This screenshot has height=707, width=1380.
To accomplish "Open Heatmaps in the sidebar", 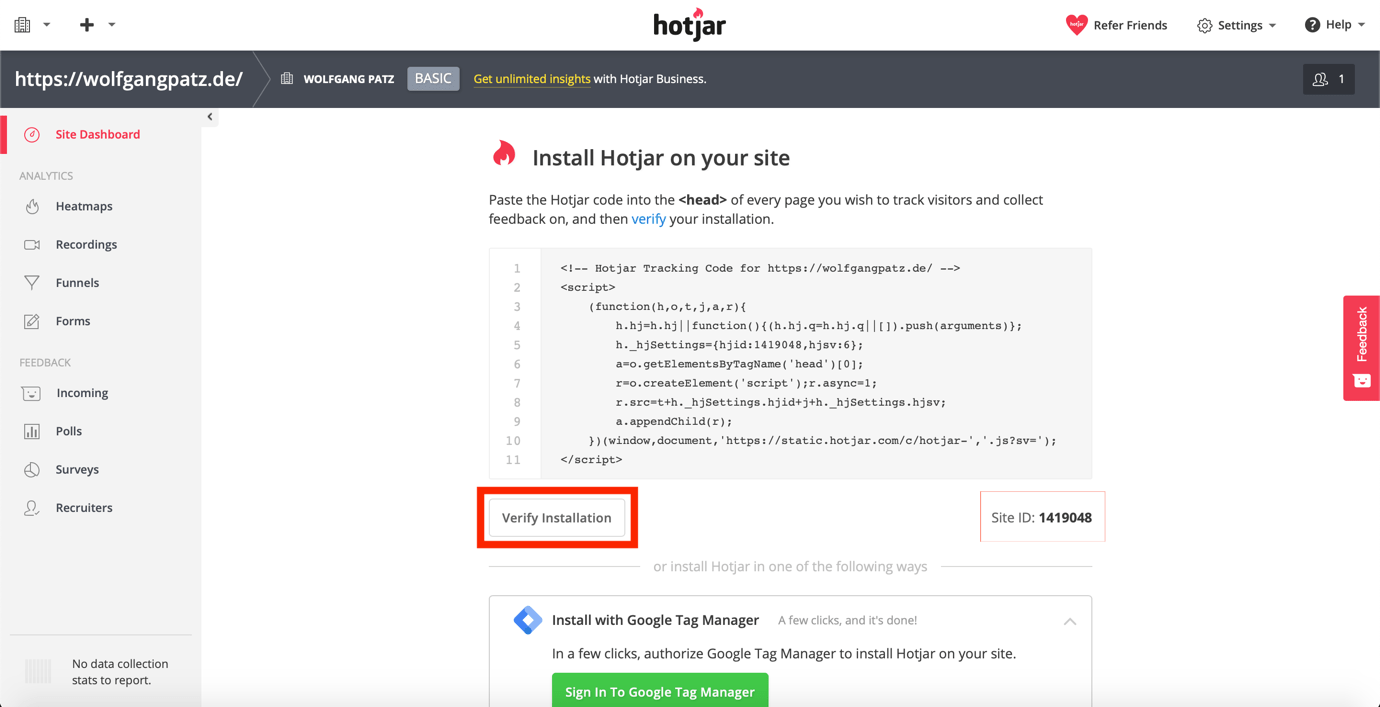I will pos(84,206).
